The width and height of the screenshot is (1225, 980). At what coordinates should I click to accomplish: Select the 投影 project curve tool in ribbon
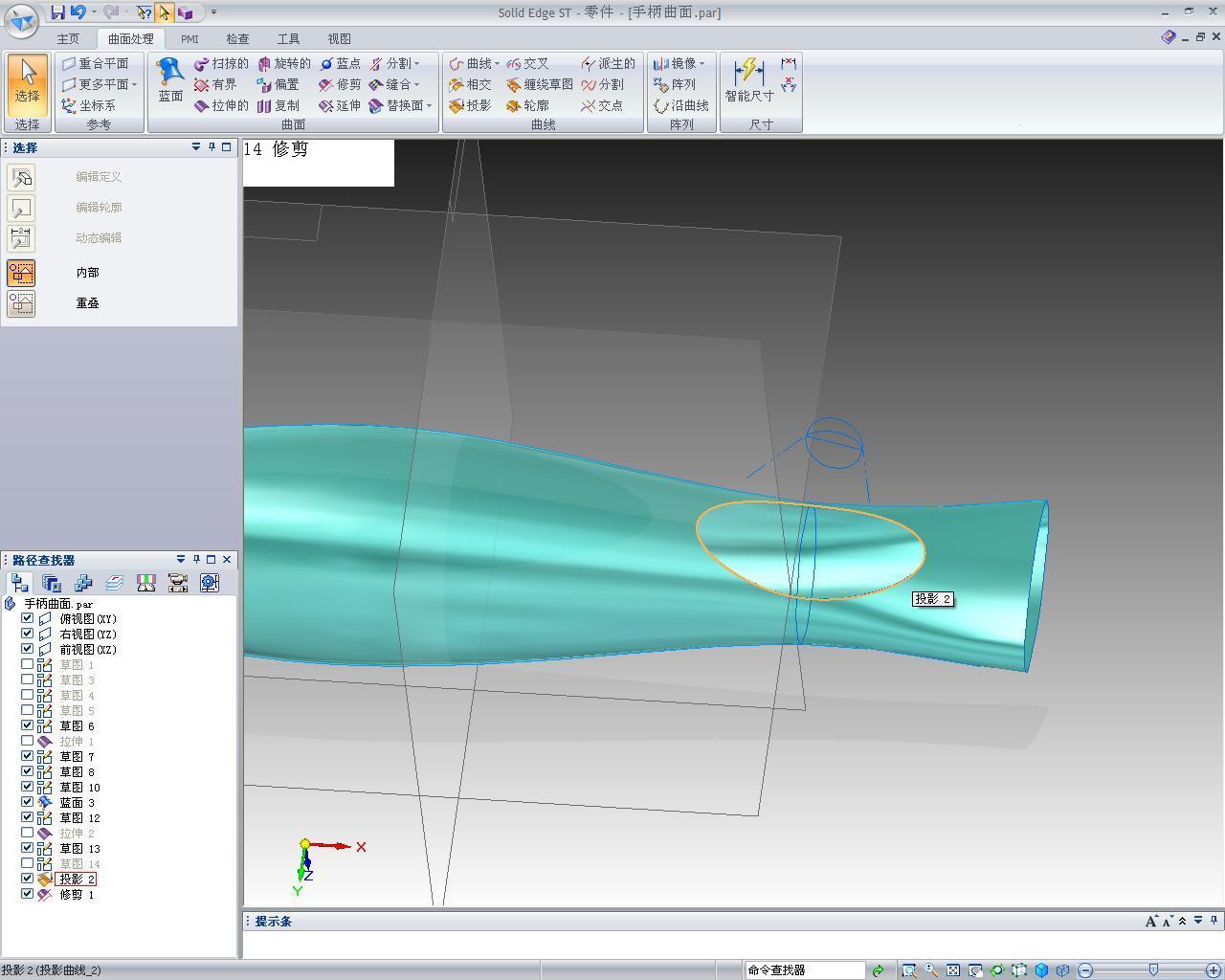(x=470, y=105)
